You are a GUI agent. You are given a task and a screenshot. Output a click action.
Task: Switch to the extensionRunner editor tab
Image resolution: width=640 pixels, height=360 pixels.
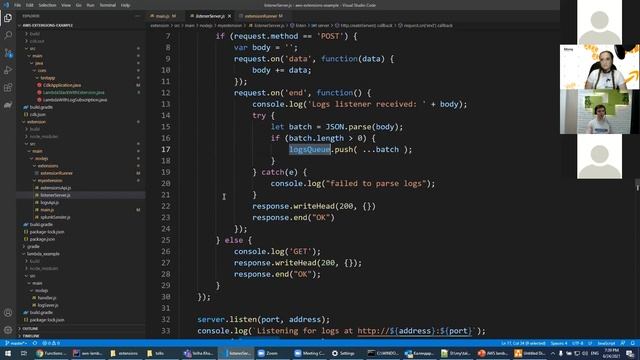tap(262, 16)
